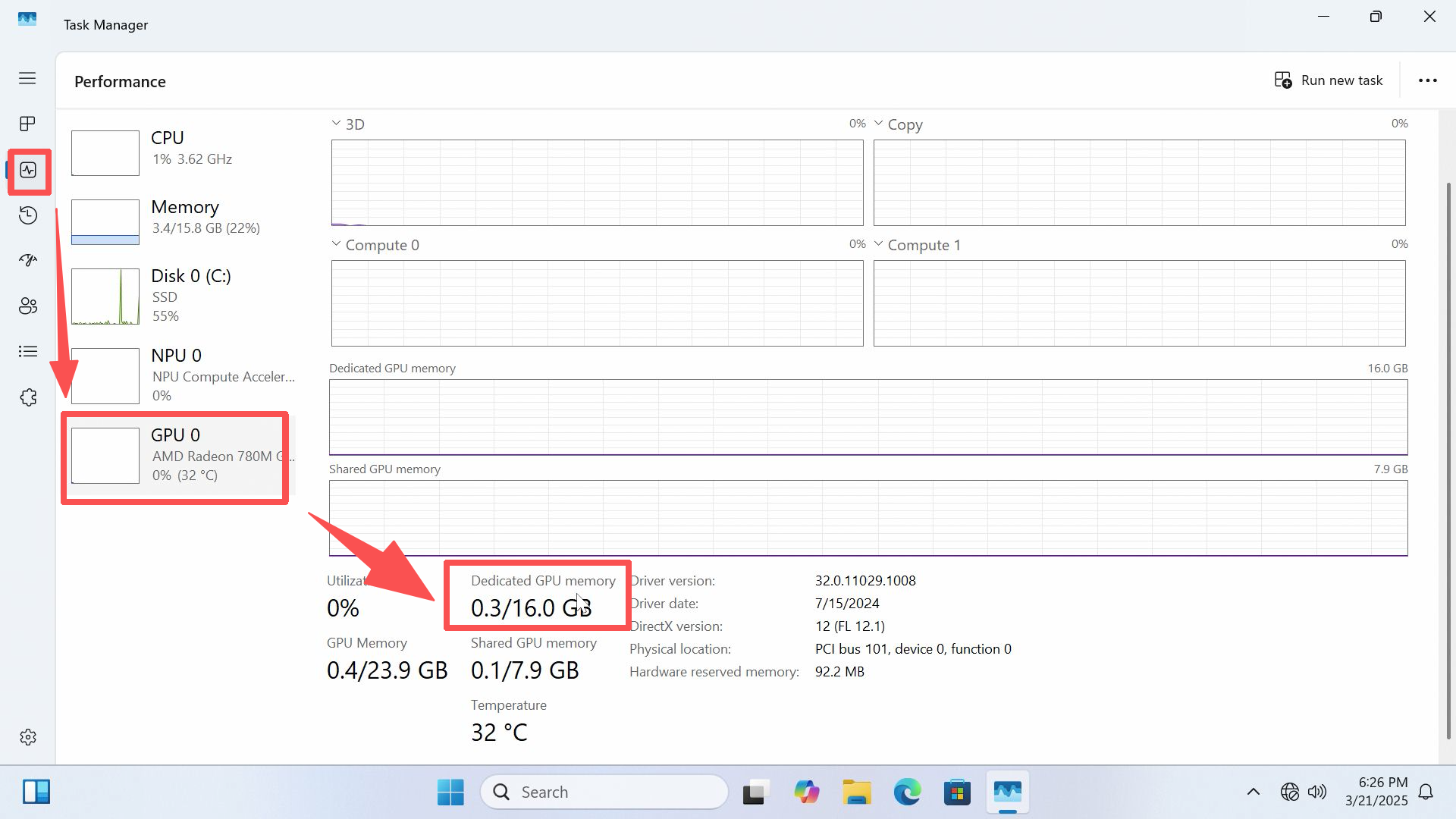Select CPU in performance list
The height and width of the screenshot is (819, 1456).
pyautogui.click(x=182, y=152)
